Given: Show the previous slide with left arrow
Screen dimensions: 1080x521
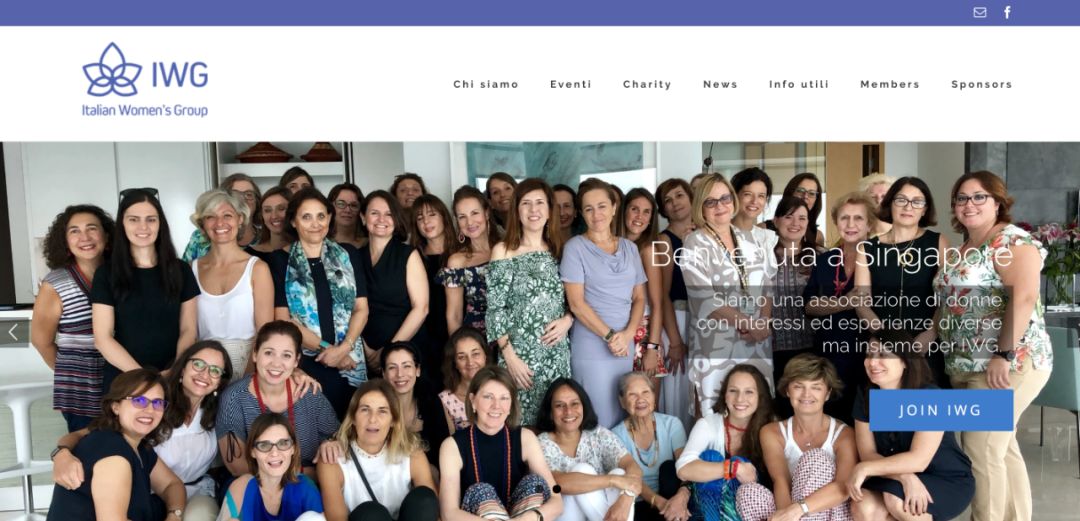Looking at the screenshot, I should 14,332.
